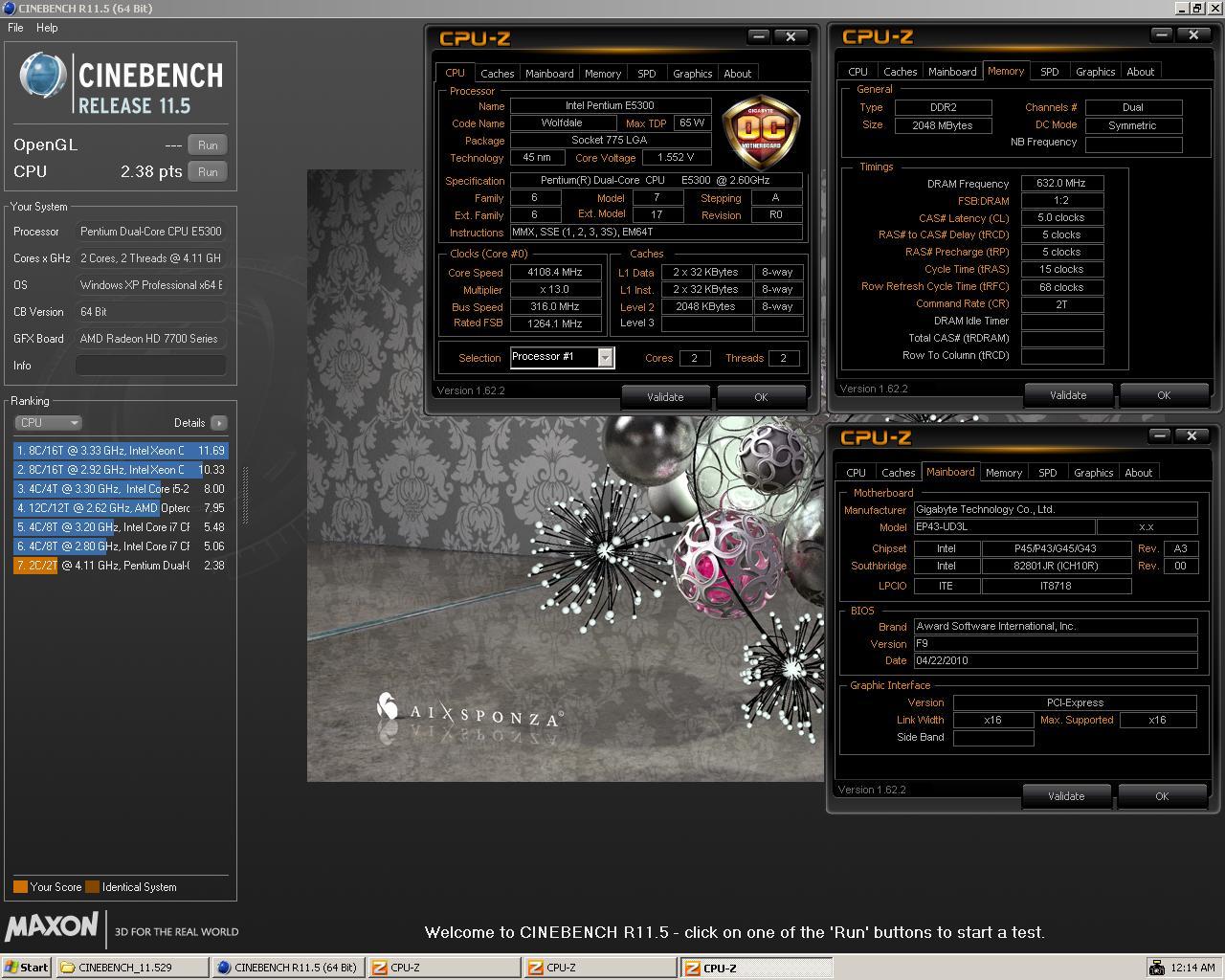Click OK in the Mainboard CPU-Z window
The height and width of the screenshot is (980, 1225).
point(1162,796)
